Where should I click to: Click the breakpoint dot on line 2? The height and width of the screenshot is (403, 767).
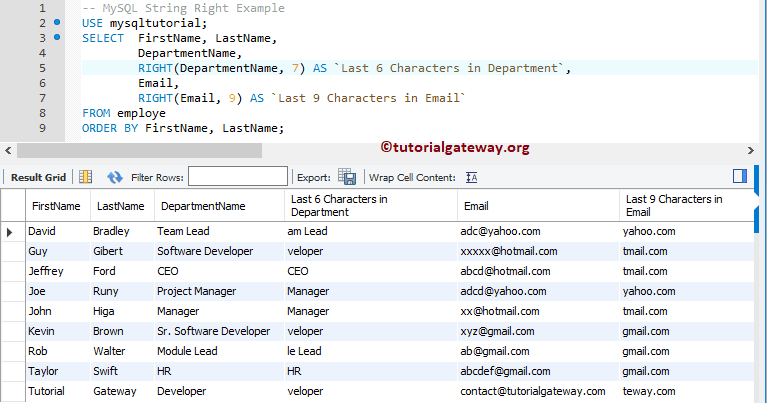(57, 22)
